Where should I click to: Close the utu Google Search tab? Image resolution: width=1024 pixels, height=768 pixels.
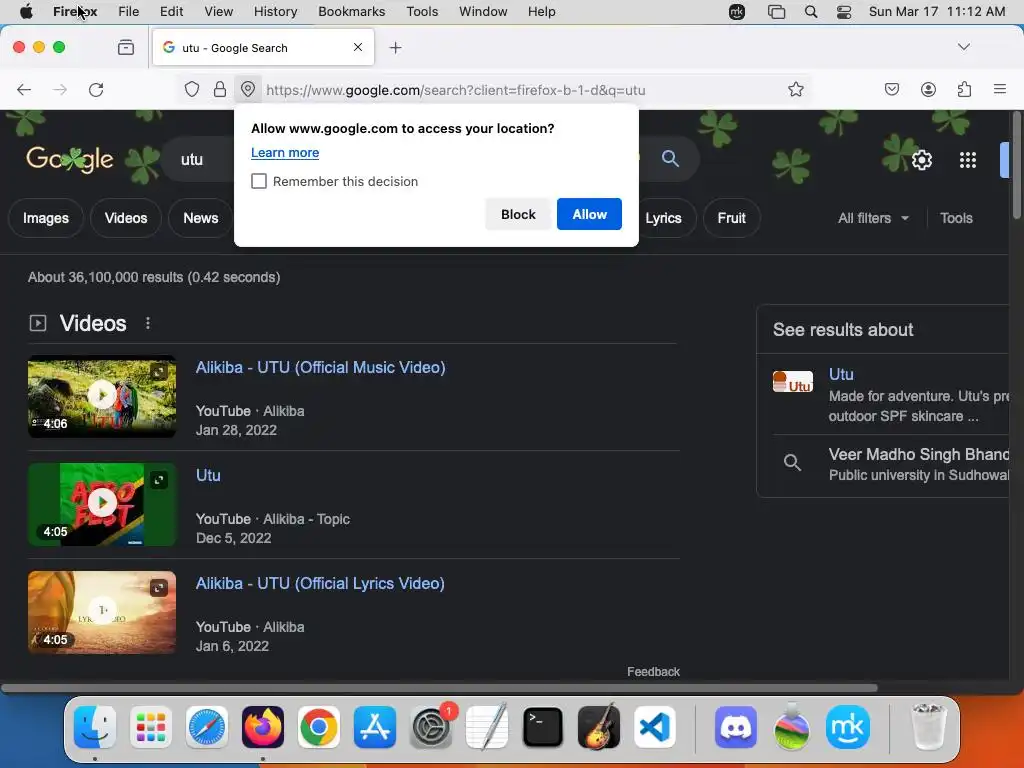point(358,47)
